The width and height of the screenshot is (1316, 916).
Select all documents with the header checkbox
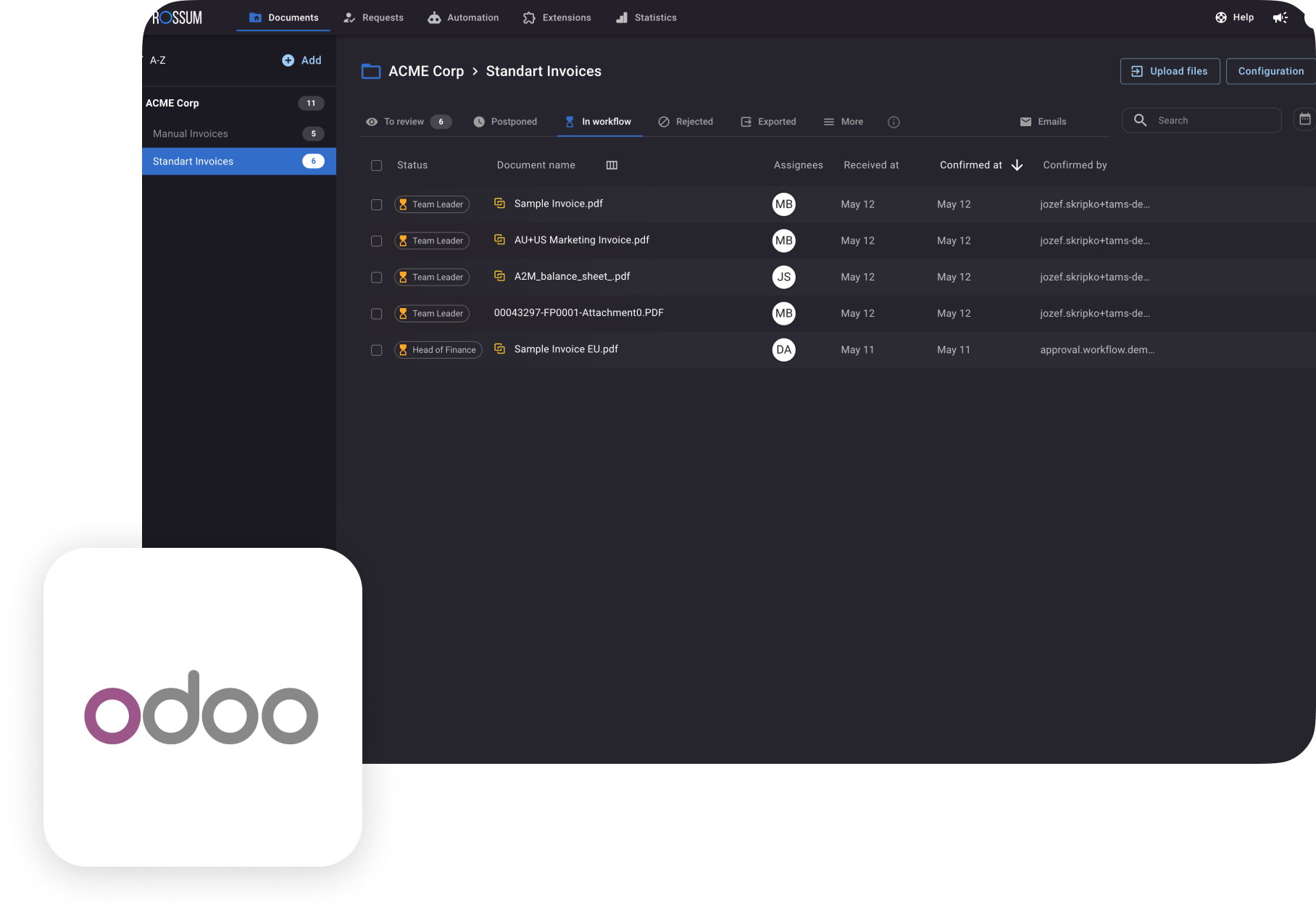[x=377, y=165]
